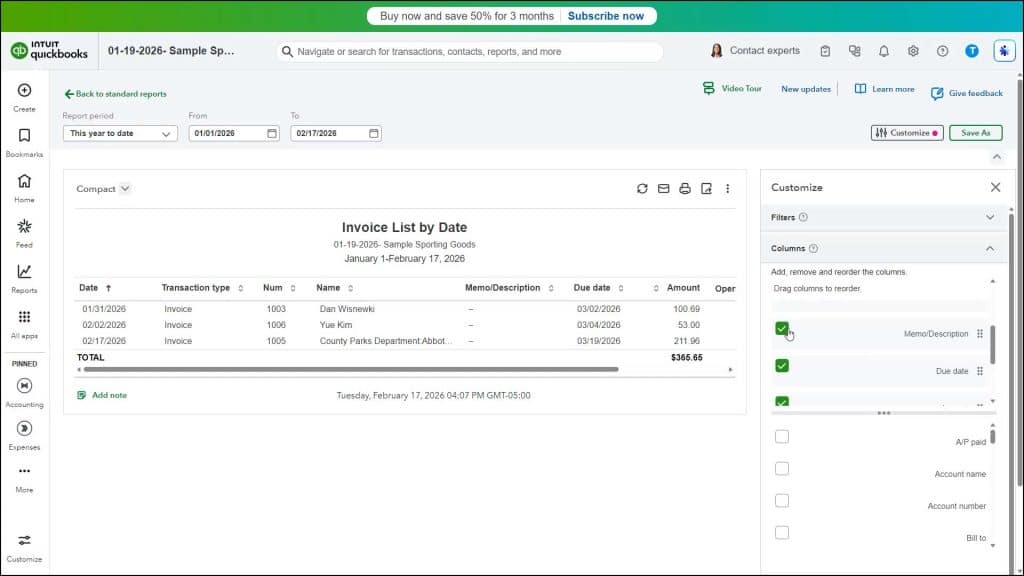Print the Invoice List by Date report
1024x576 pixels.
point(685,188)
